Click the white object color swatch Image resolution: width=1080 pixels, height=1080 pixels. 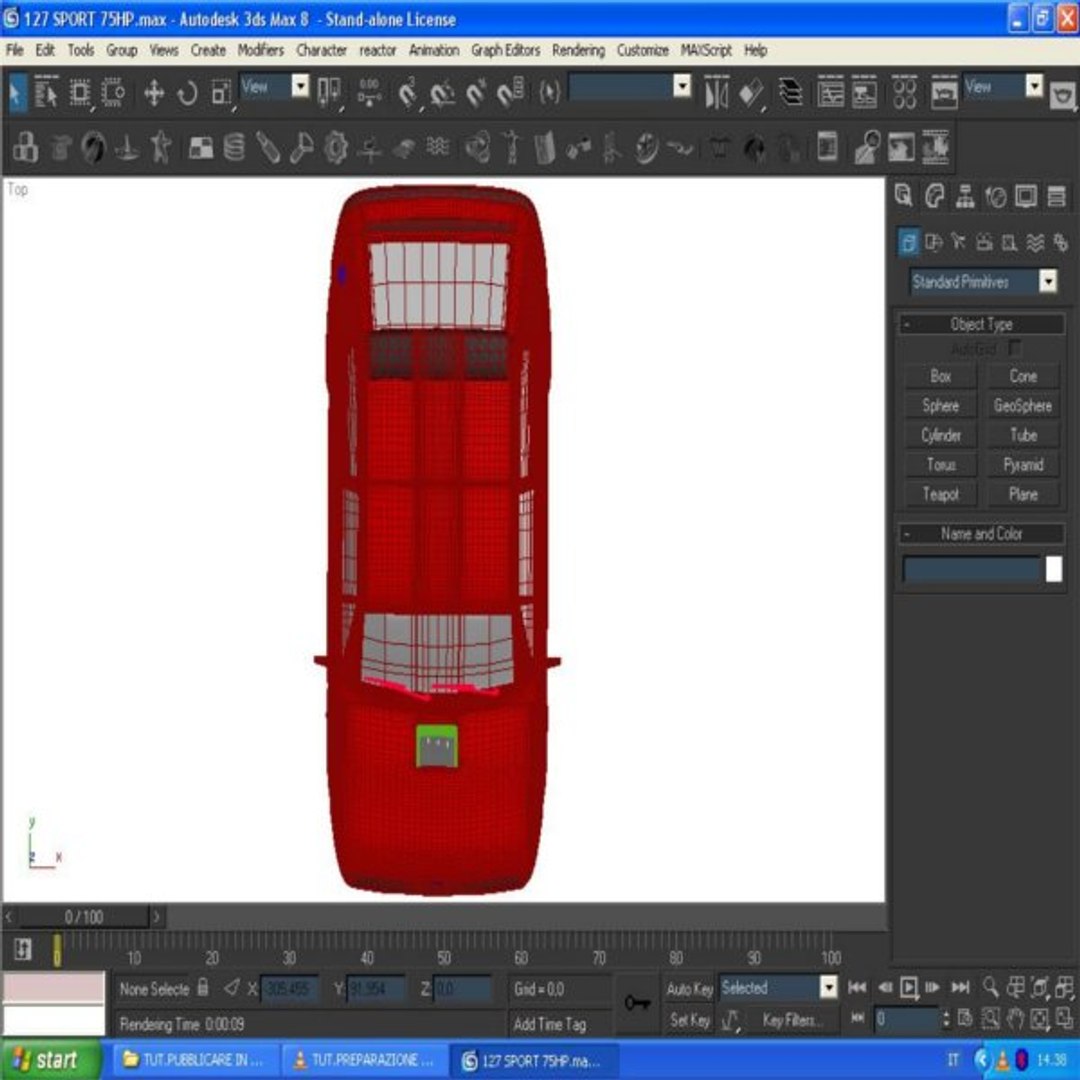(1054, 570)
